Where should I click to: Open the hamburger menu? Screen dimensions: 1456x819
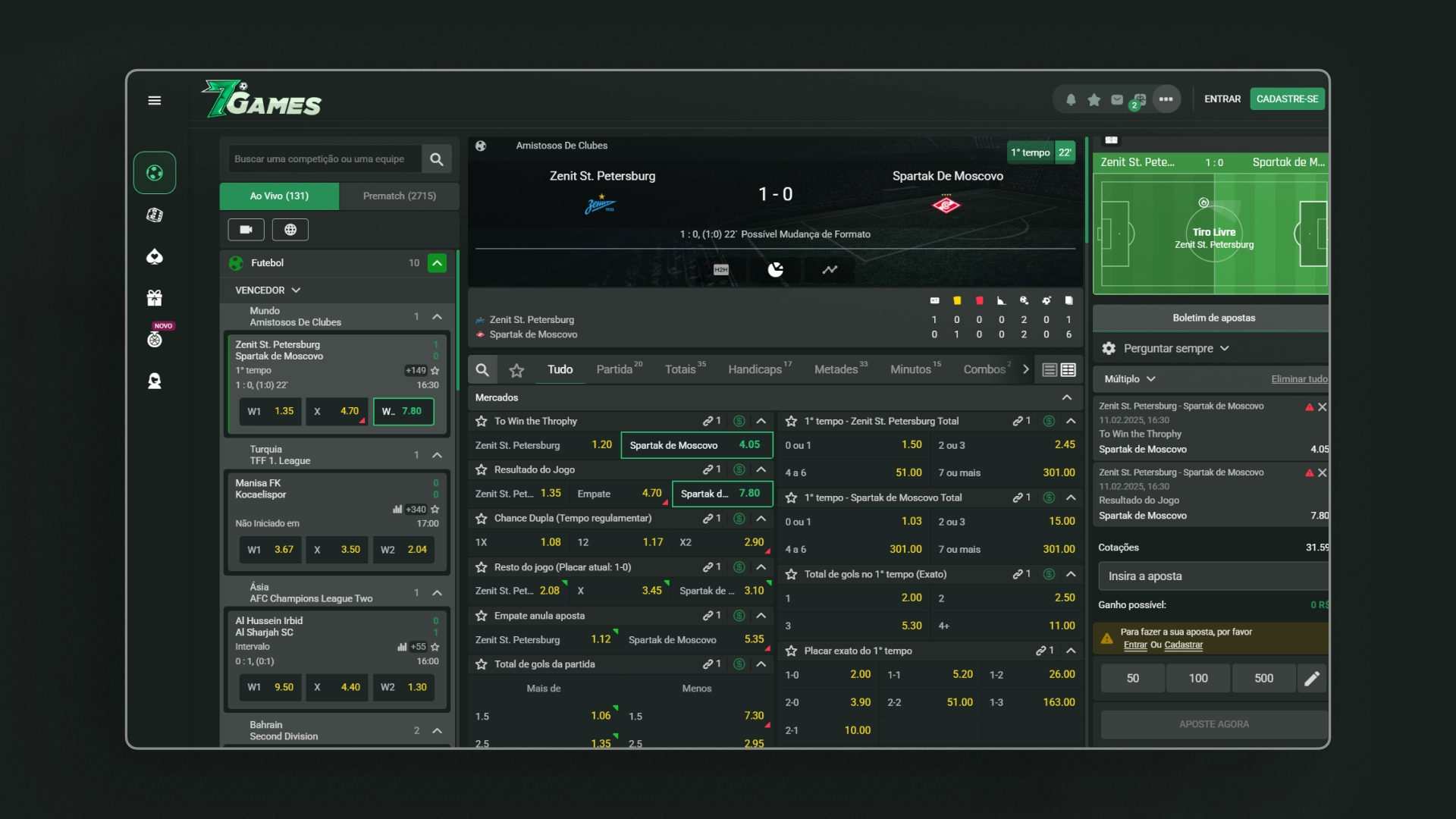point(155,100)
